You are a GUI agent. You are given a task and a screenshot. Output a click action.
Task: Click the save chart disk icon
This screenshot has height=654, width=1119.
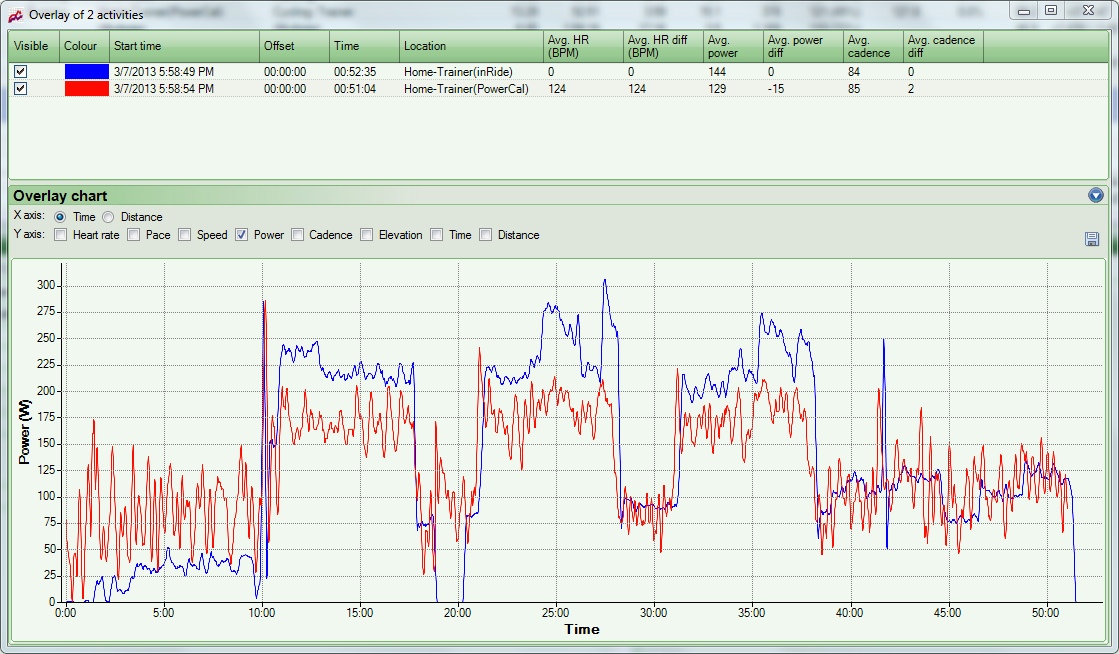click(1092, 239)
